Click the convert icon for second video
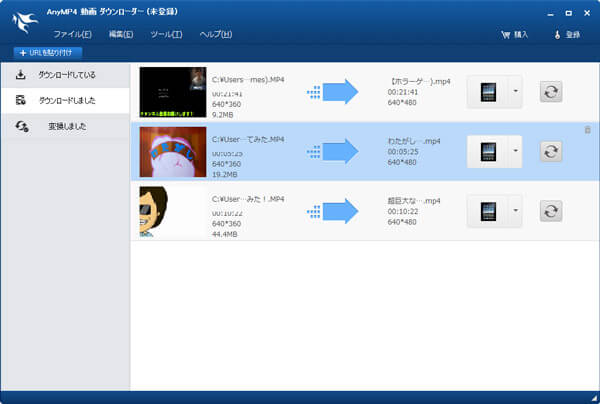Viewport: 600px width, 404px height. tap(551, 152)
